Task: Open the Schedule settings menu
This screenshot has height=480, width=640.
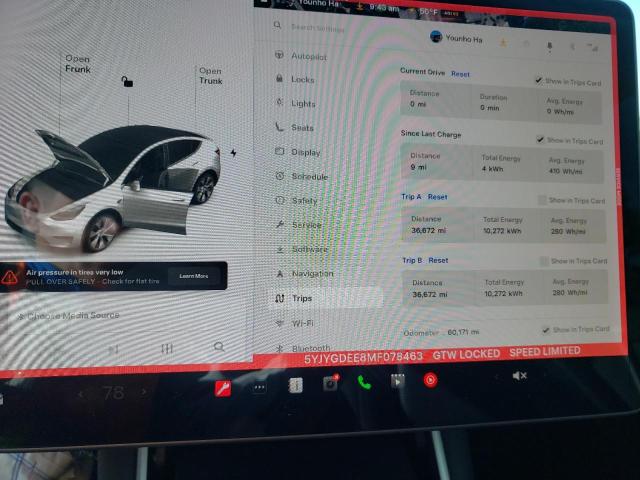Action: (302, 176)
